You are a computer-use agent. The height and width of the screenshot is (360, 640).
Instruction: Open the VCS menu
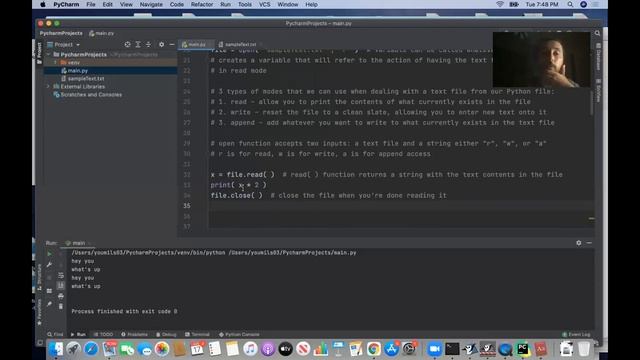pyautogui.click(x=264, y=4)
